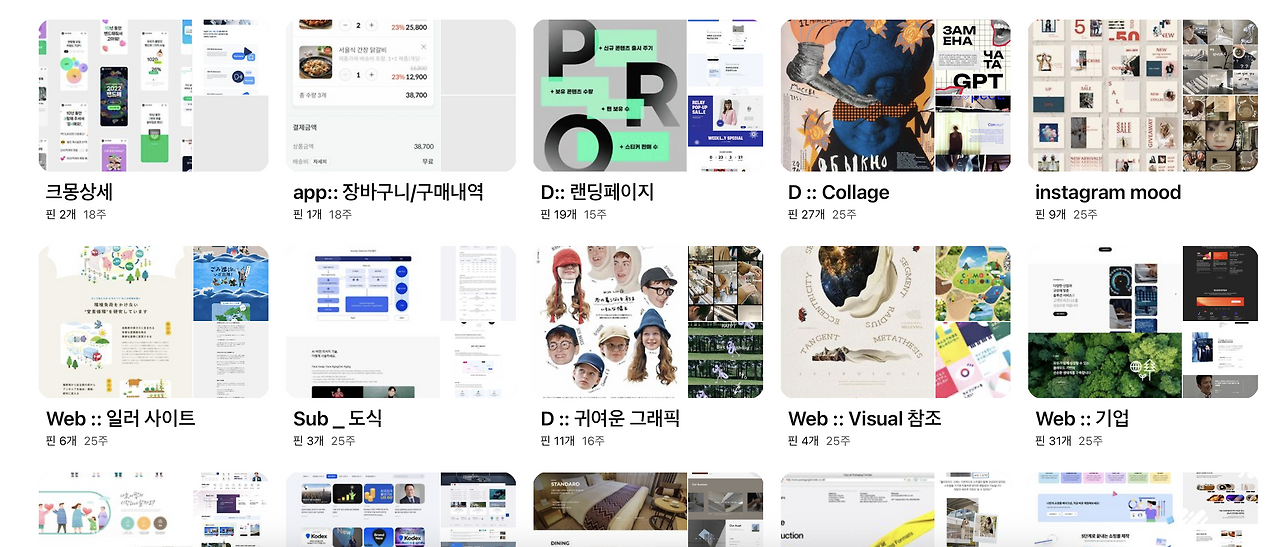Select the '핀 9개 25주' pin count text
This screenshot has height=547, width=1280.
click(x=1066, y=214)
